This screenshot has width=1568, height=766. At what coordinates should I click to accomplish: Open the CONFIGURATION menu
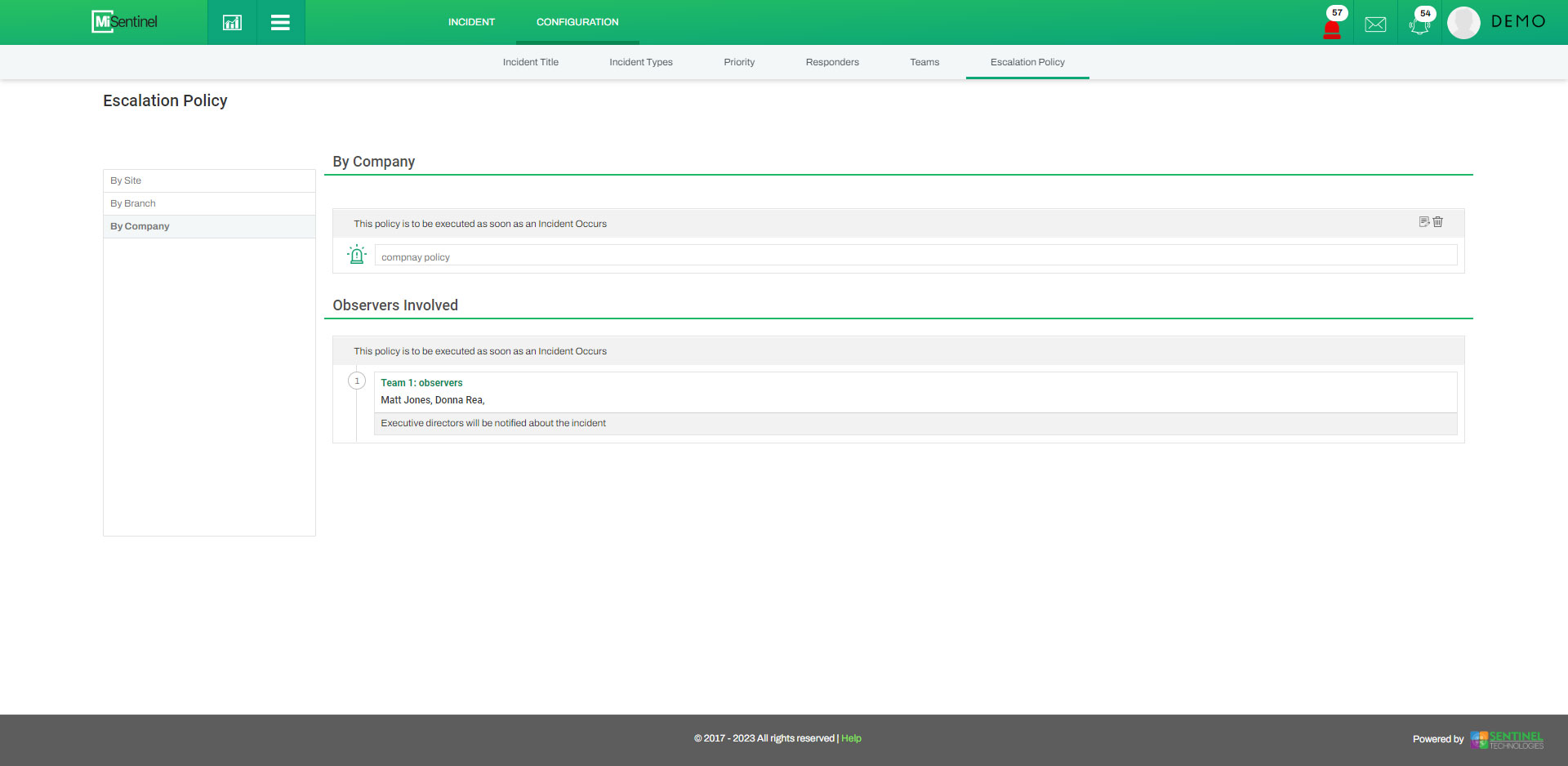pos(577,22)
